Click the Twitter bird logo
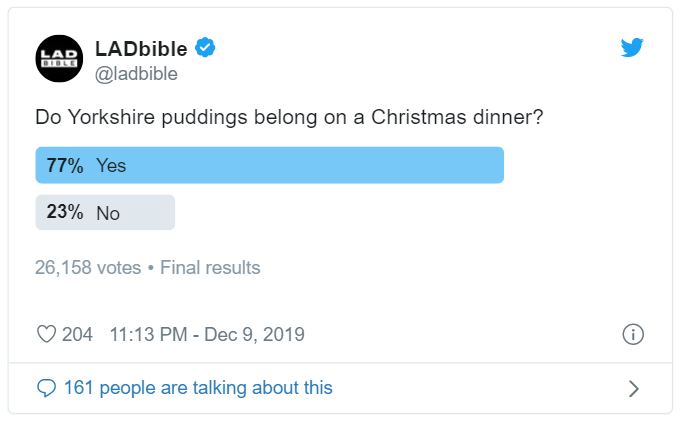This screenshot has width=682, height=422. click(632, 48)
